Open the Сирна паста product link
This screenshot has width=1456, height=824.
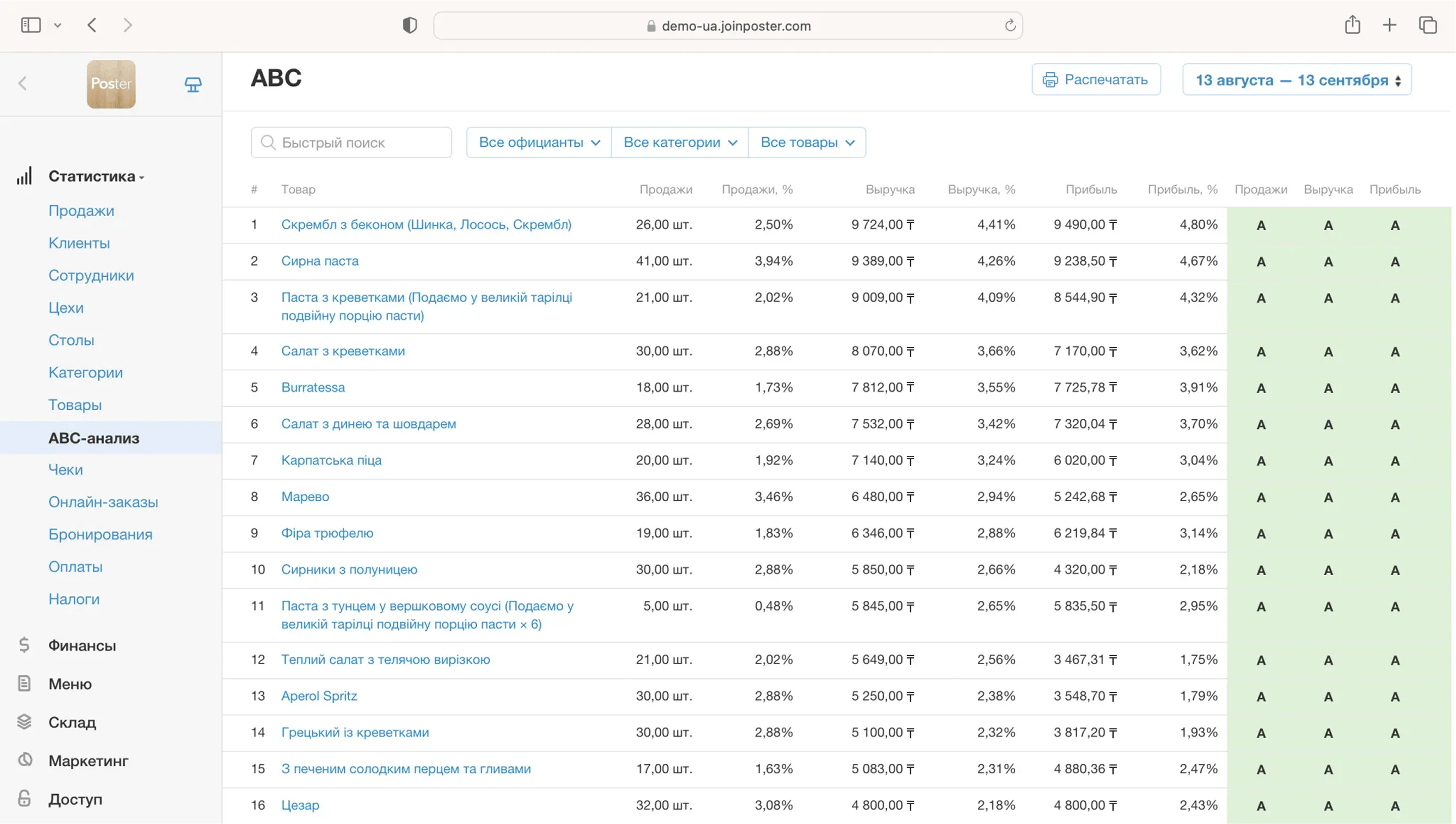[320, 261]
